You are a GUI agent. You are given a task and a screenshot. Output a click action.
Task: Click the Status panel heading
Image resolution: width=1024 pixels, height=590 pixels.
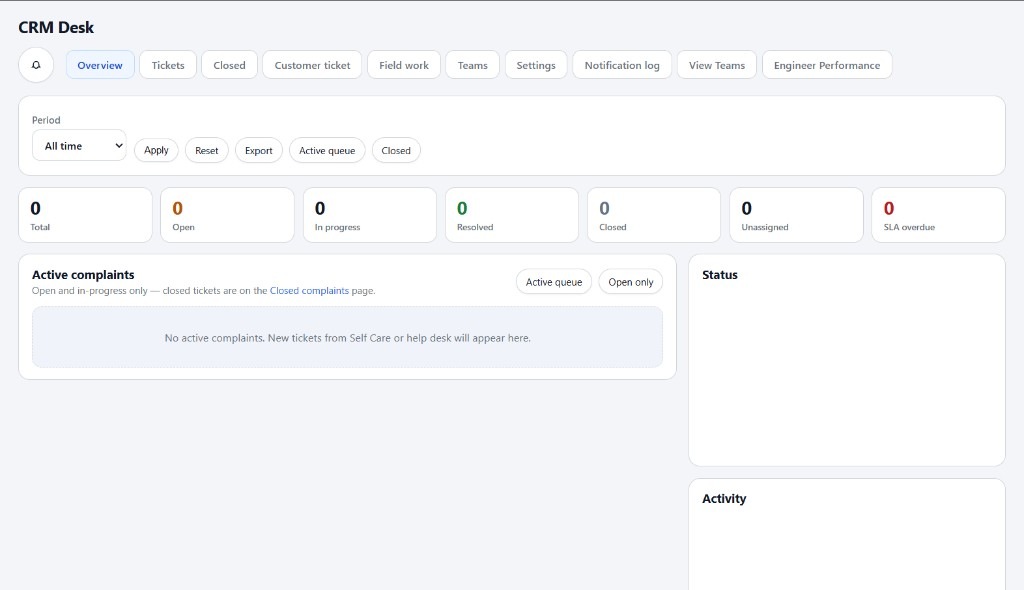coord(720,275)
